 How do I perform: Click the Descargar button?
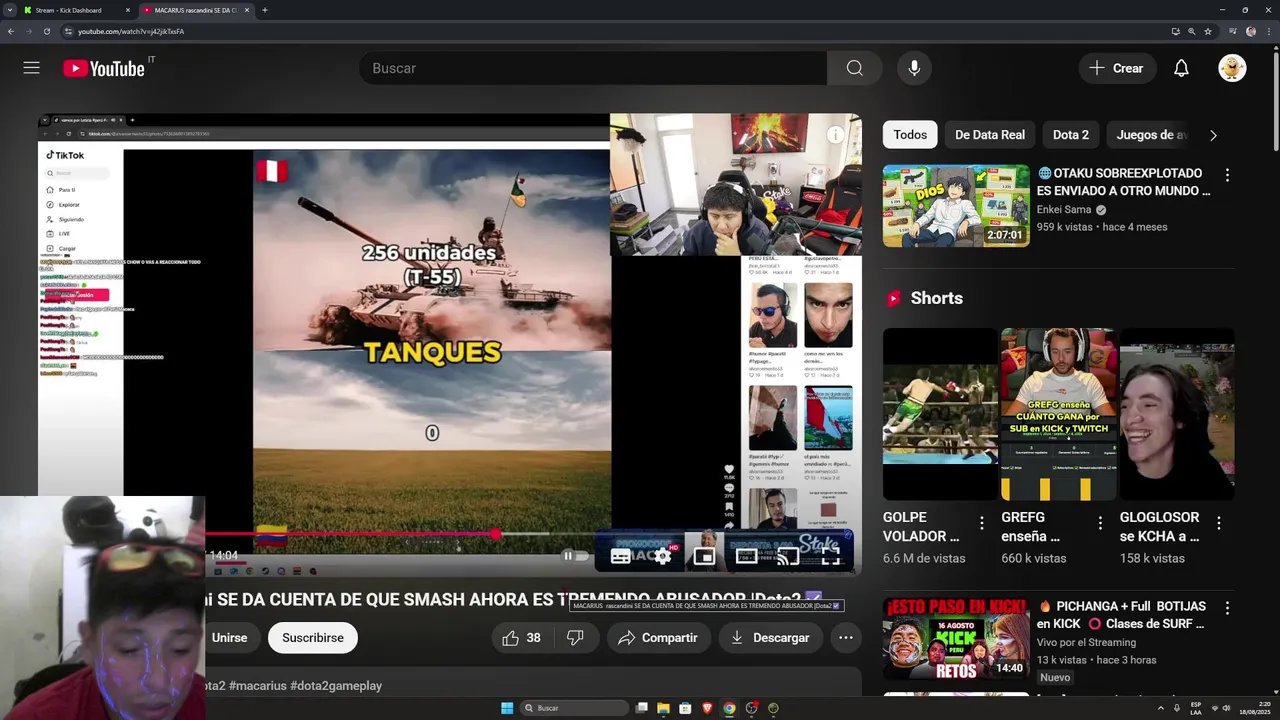[770, 638]
